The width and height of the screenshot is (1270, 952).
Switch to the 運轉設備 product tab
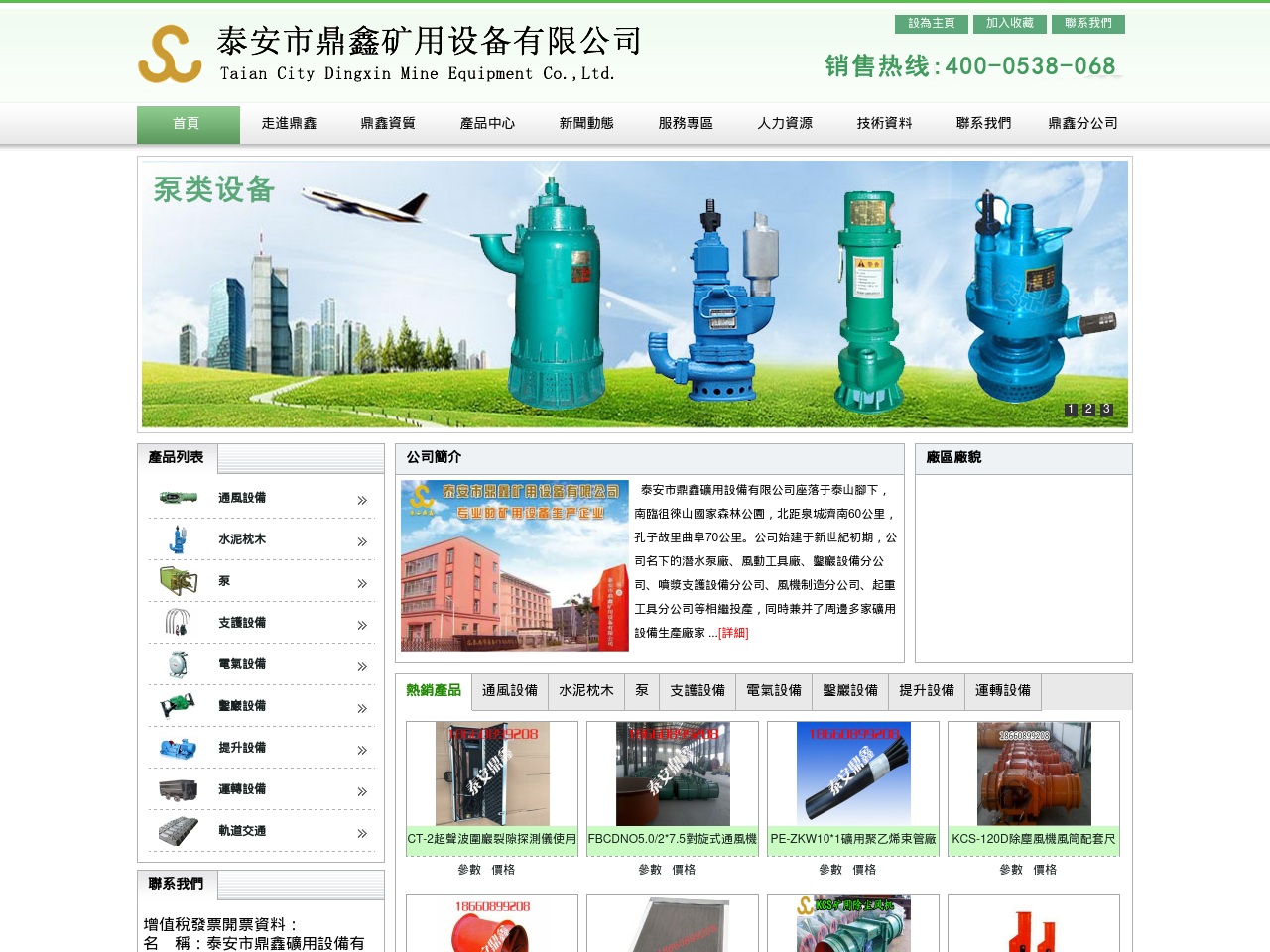click(x=1003, y=691)
